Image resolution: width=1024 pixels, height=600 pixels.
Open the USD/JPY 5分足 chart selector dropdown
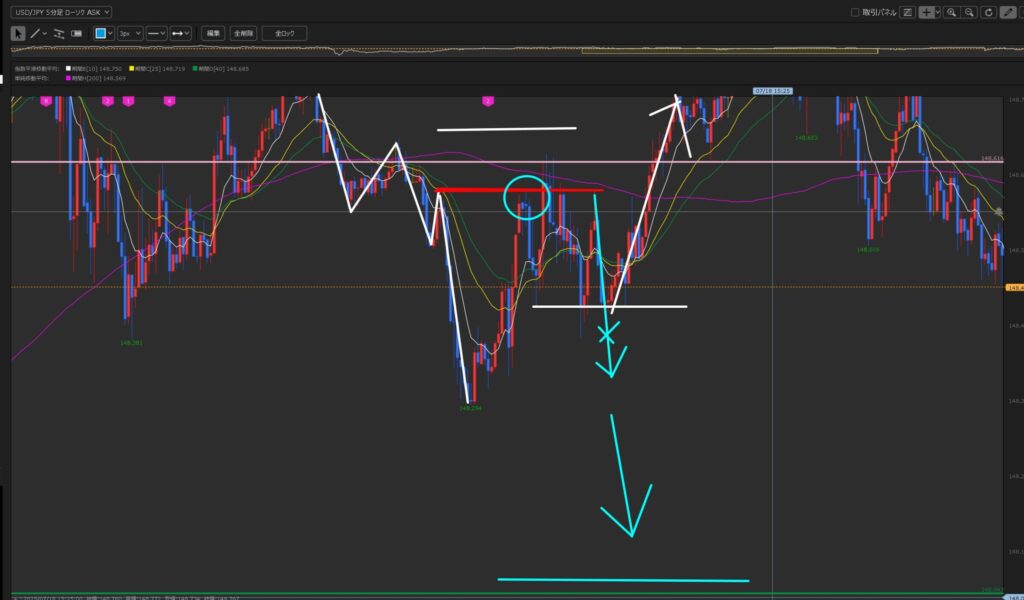pyautogui.click(x=61, y=12)
